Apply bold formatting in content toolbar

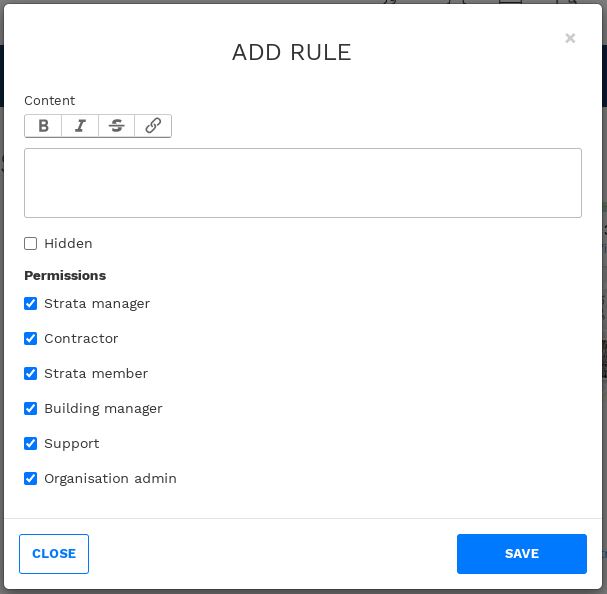[x=43, y=126]
